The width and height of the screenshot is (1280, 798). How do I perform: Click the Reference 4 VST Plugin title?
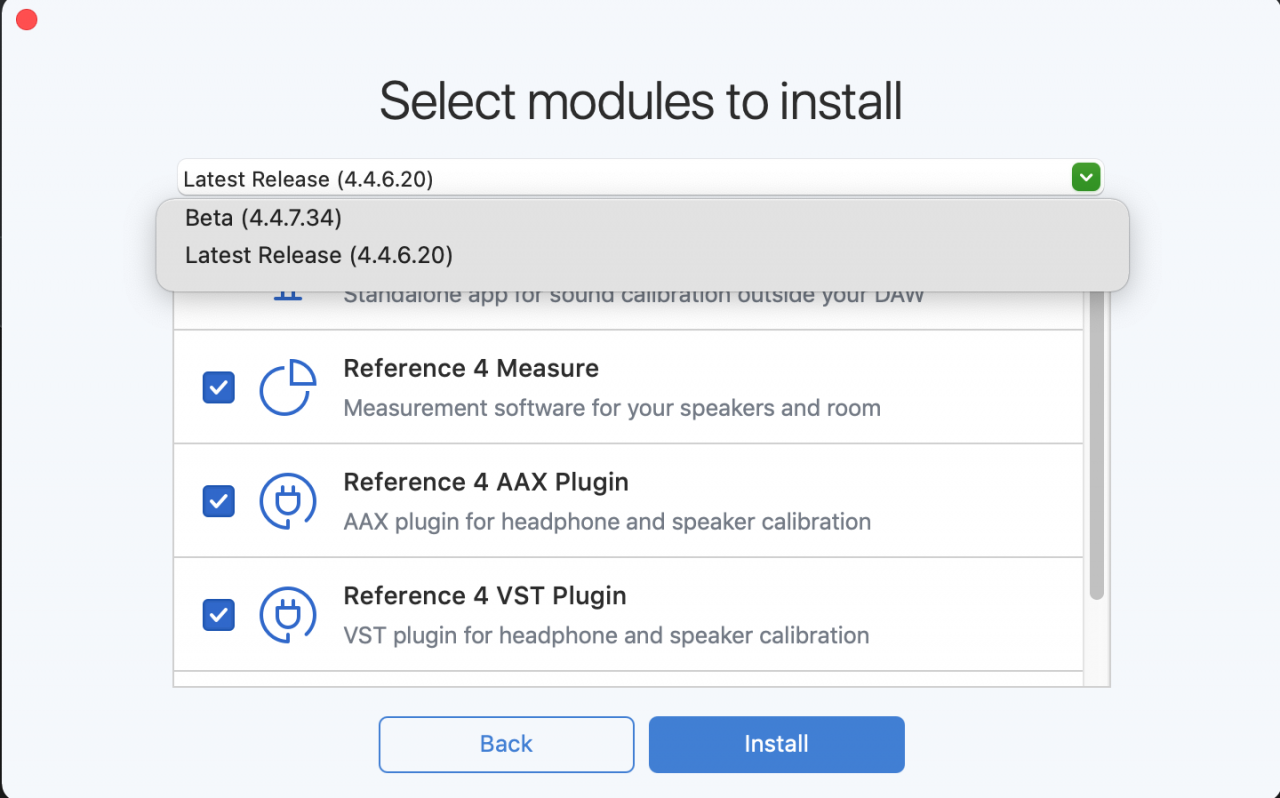click(484, 596)
